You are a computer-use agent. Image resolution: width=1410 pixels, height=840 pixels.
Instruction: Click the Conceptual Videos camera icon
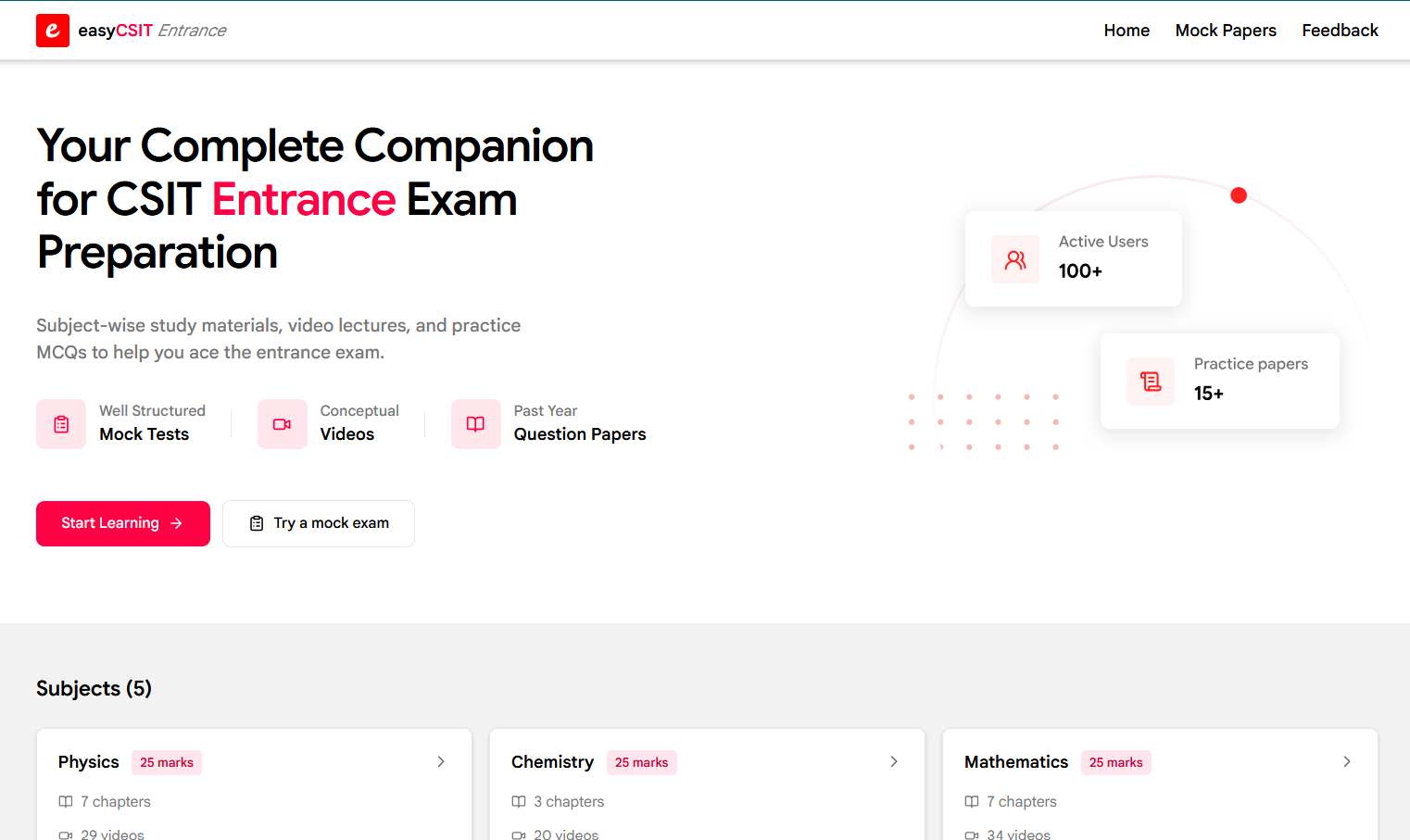click(283, 424)
